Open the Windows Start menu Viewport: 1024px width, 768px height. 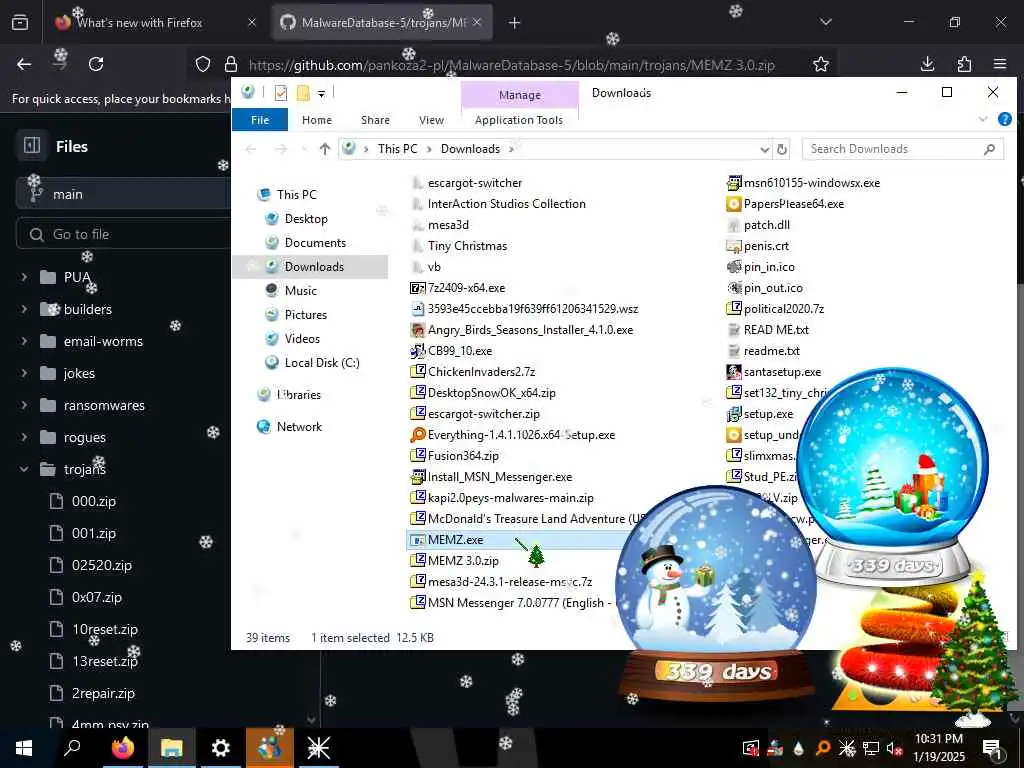pyautogui.click(x=24, y=748)
